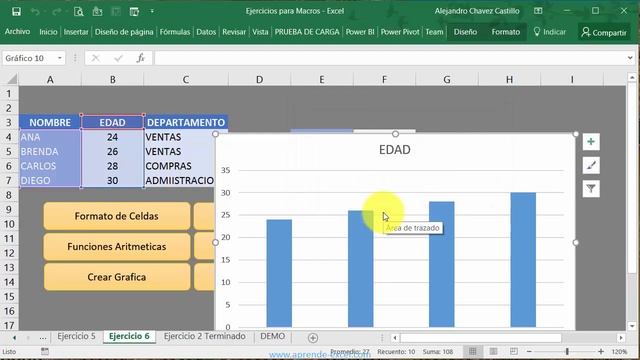The image size is (640, 360).
Task: Click the cell with value 28
Action: pos(113,166)
